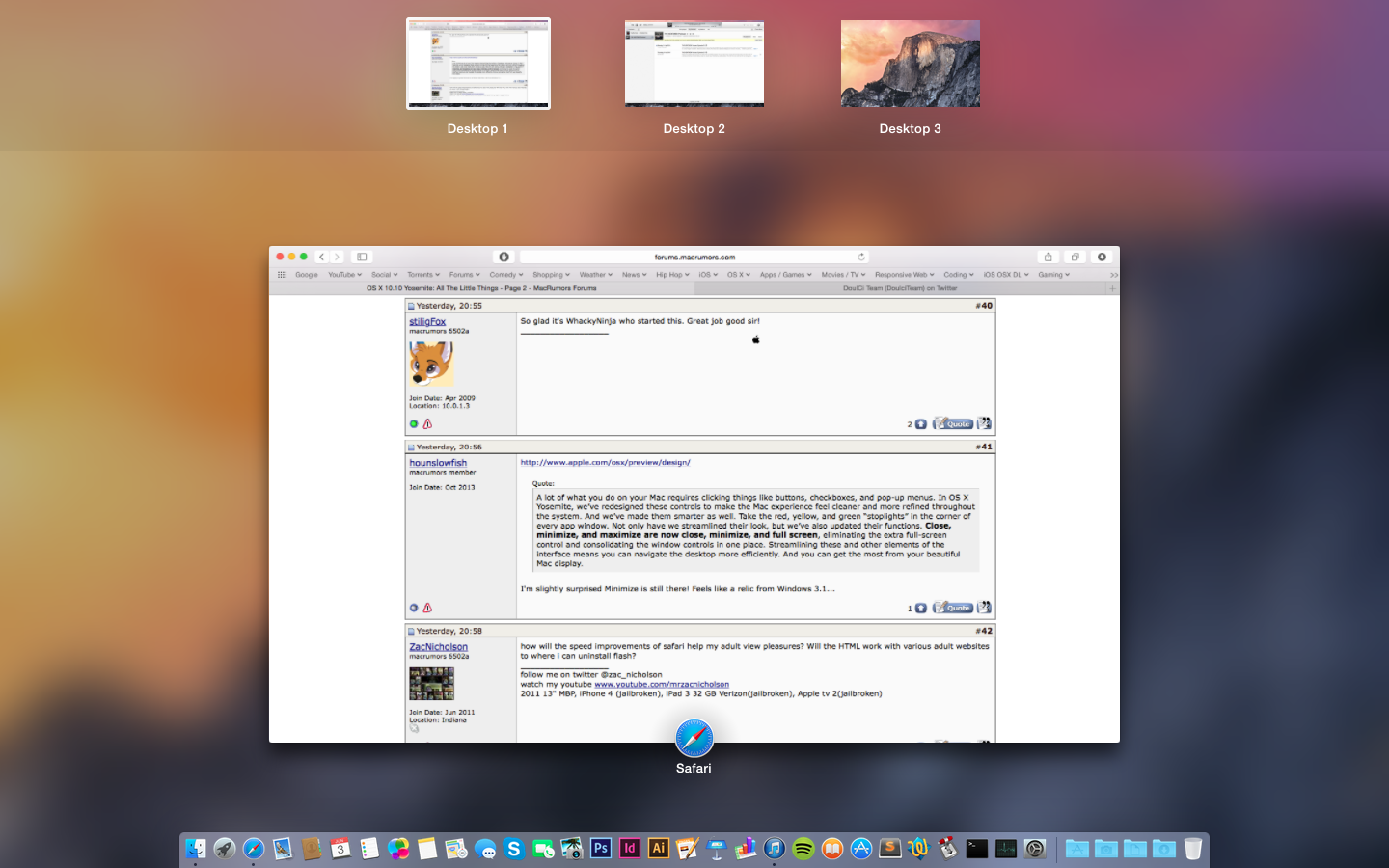Expand the Comedy bookmarks folder
This screenshot has width=1389, height=868.
click(506, 275)
